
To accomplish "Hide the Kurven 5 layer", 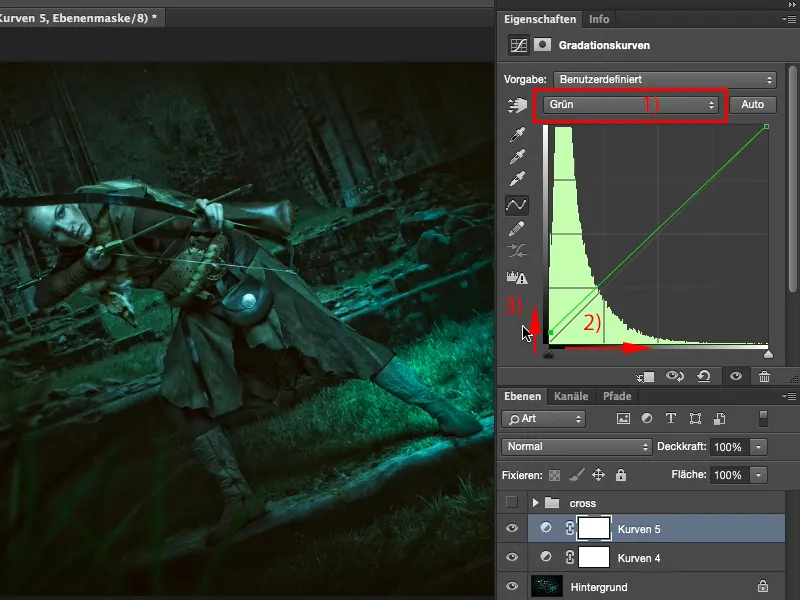I will [512, 528].
